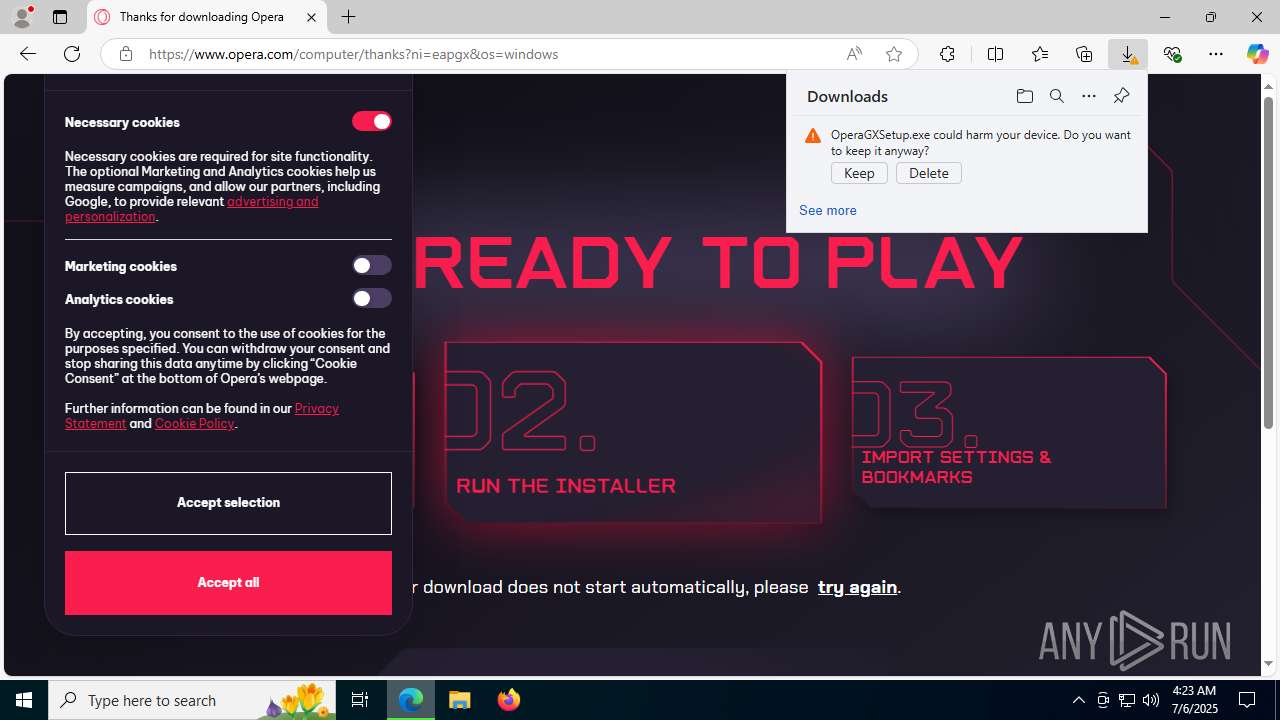Click Run the Installer step card
Image resolution: width=1280 pixels, height=720 pixels.
tap(633, 432)
